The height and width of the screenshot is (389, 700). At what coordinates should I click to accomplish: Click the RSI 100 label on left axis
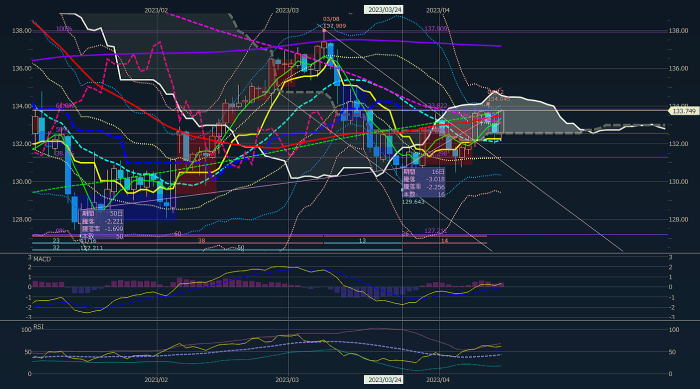pyautogui.click(x=26, y=330)
